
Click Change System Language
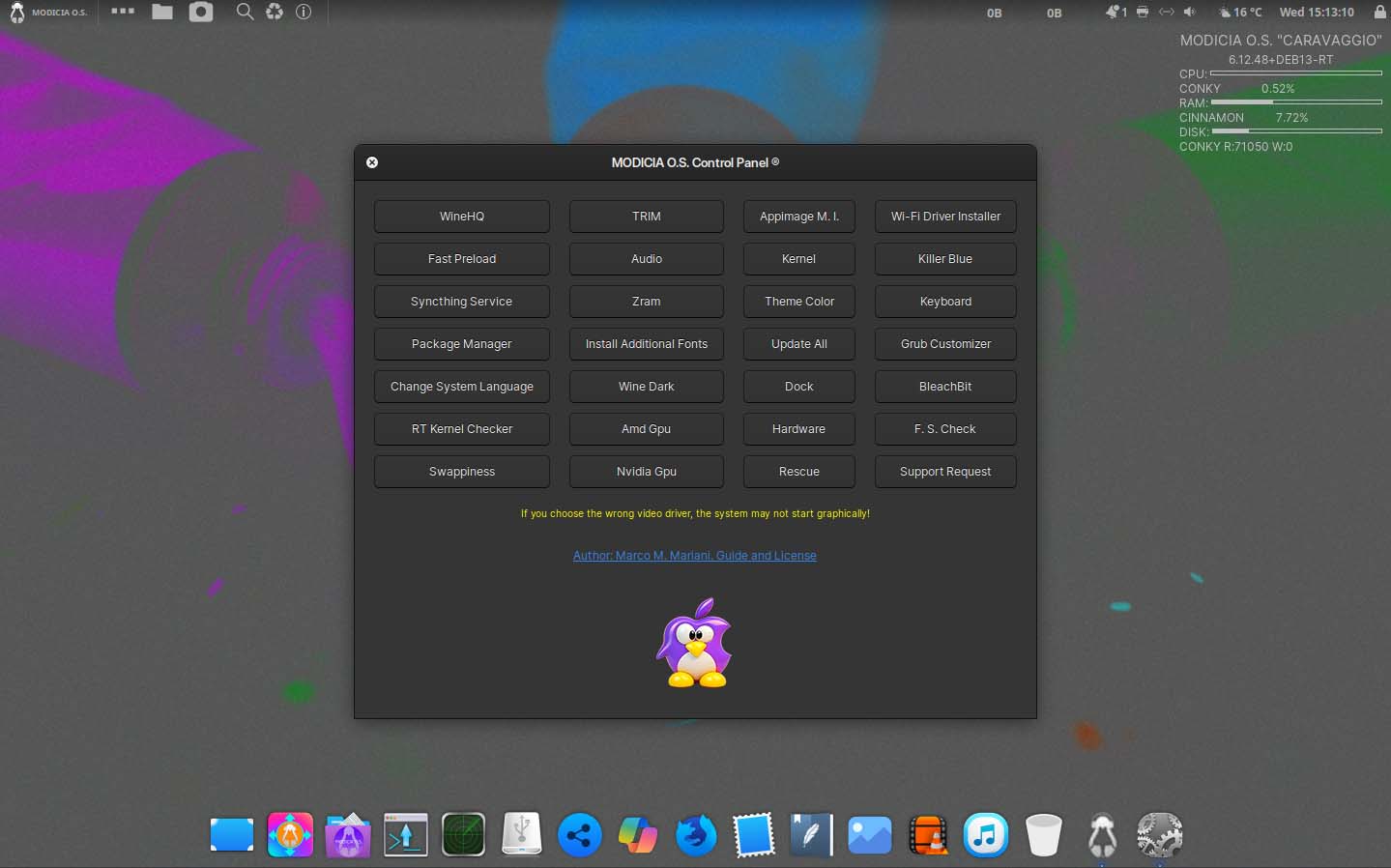[462, 387]
